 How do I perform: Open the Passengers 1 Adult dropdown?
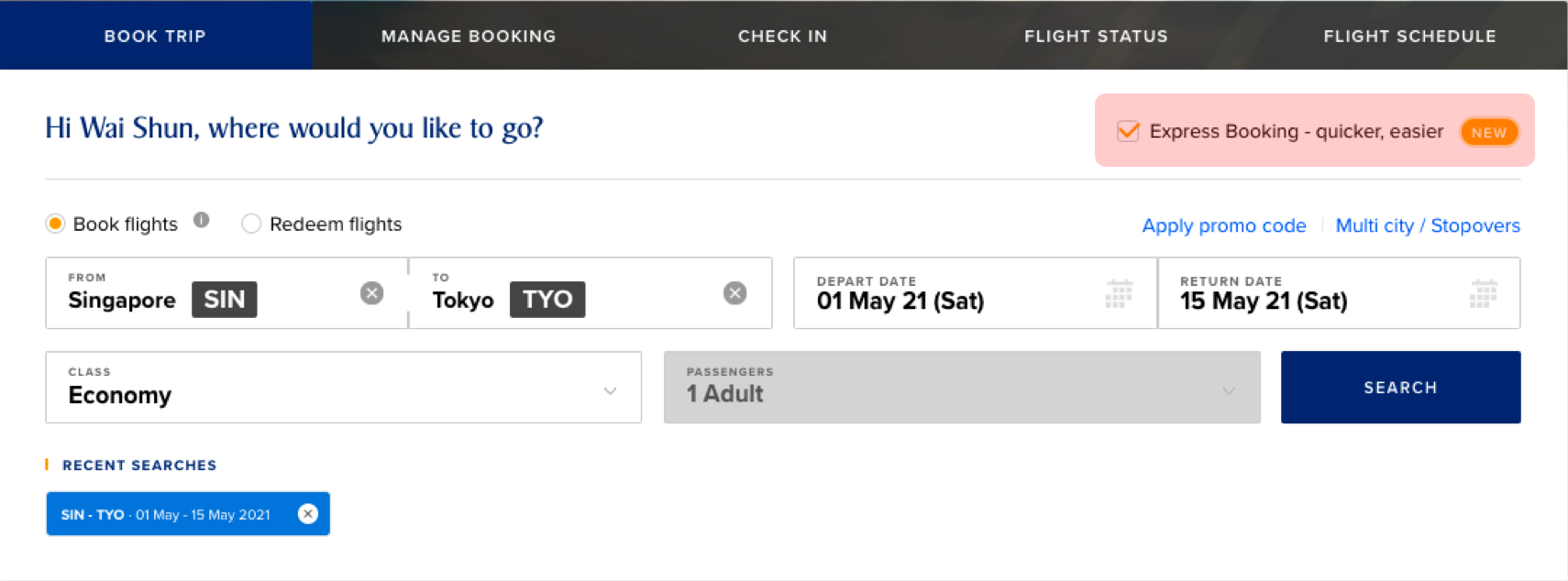tap(962, 388)
